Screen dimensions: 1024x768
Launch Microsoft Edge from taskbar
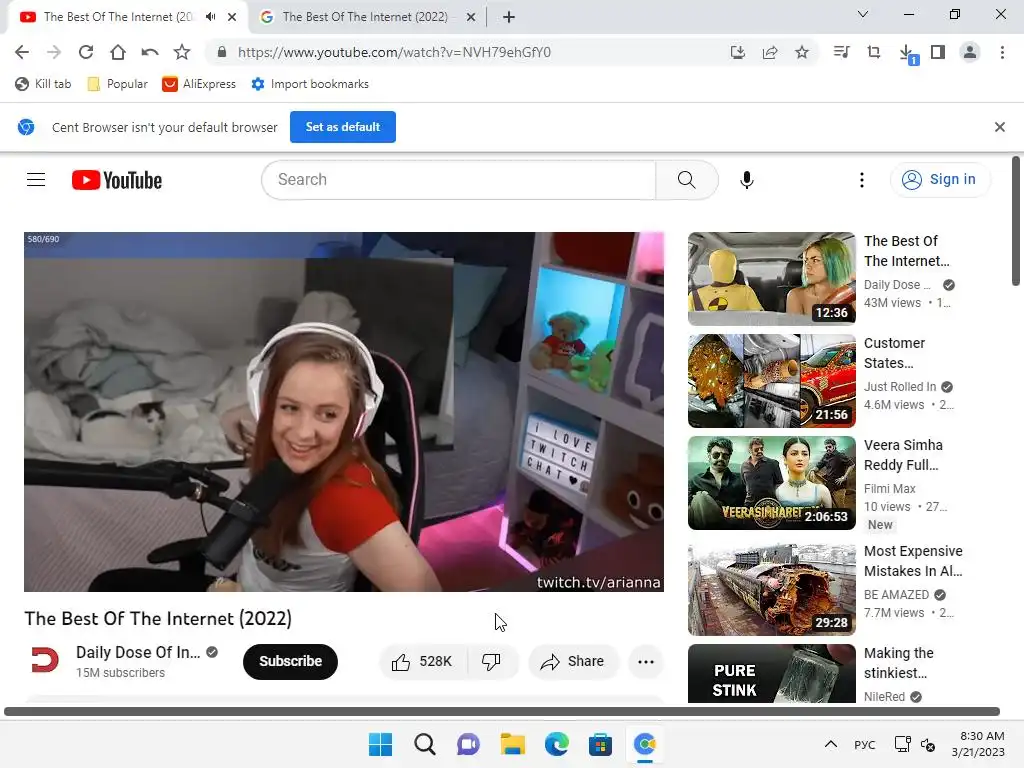[x=556, y=744]
